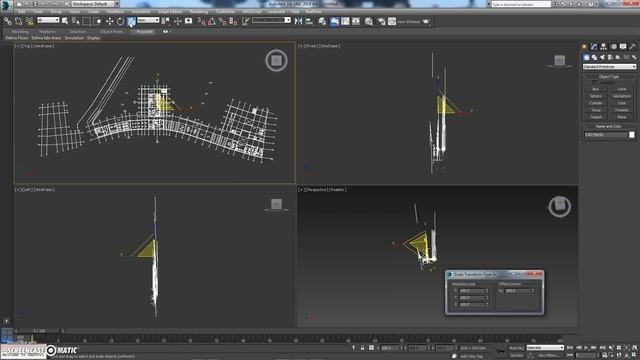Viewport: 640px width, 360px height.
Task: Open the Utilities tab in command panel
Action: [633, 47]
